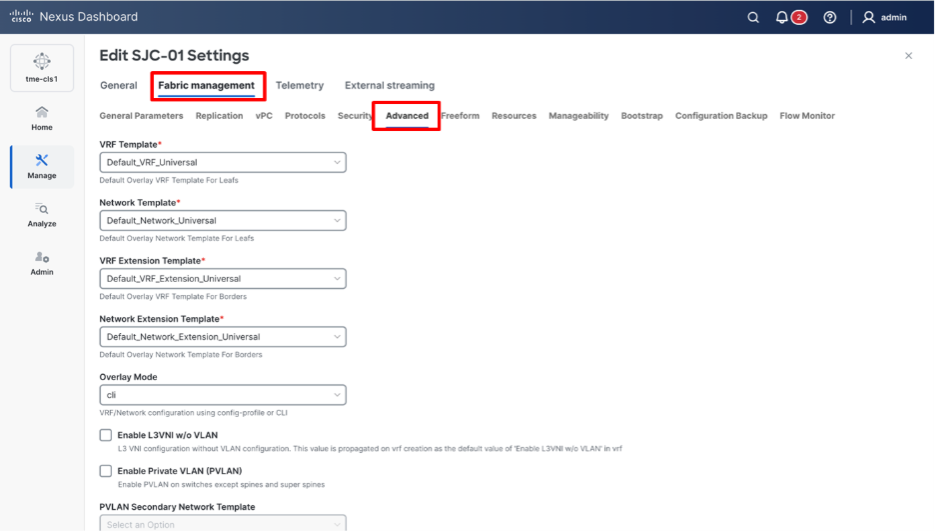Click 'Default Overlay Network Template For Leafs' hint
The image size is (936, 532).
pyautogui.click(x=177, y=238)
